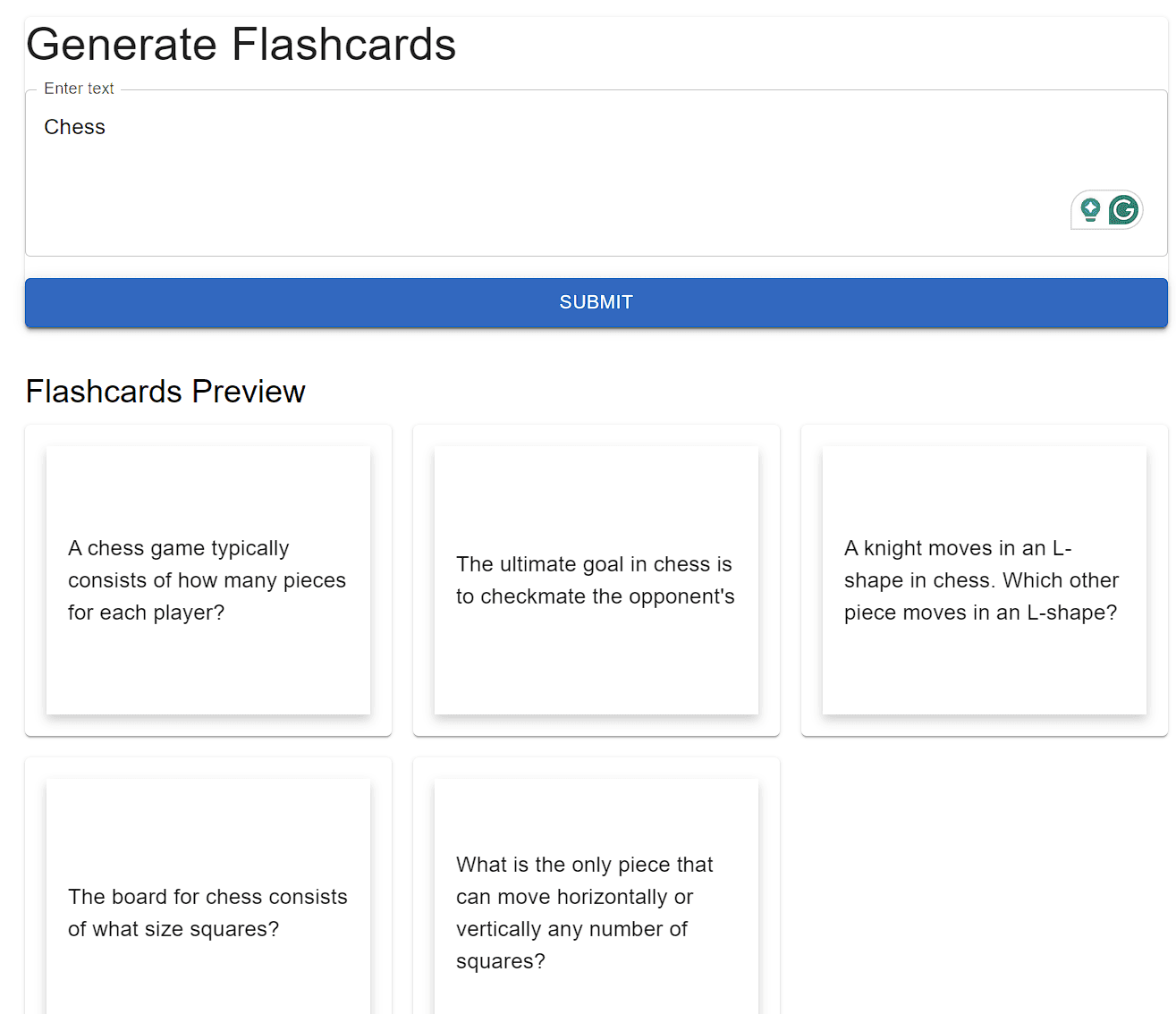This screenshot has height=1014, width=1176.
Task: Flip the flashcard about horizontal and vertical movement
Action: pos(596,912)
